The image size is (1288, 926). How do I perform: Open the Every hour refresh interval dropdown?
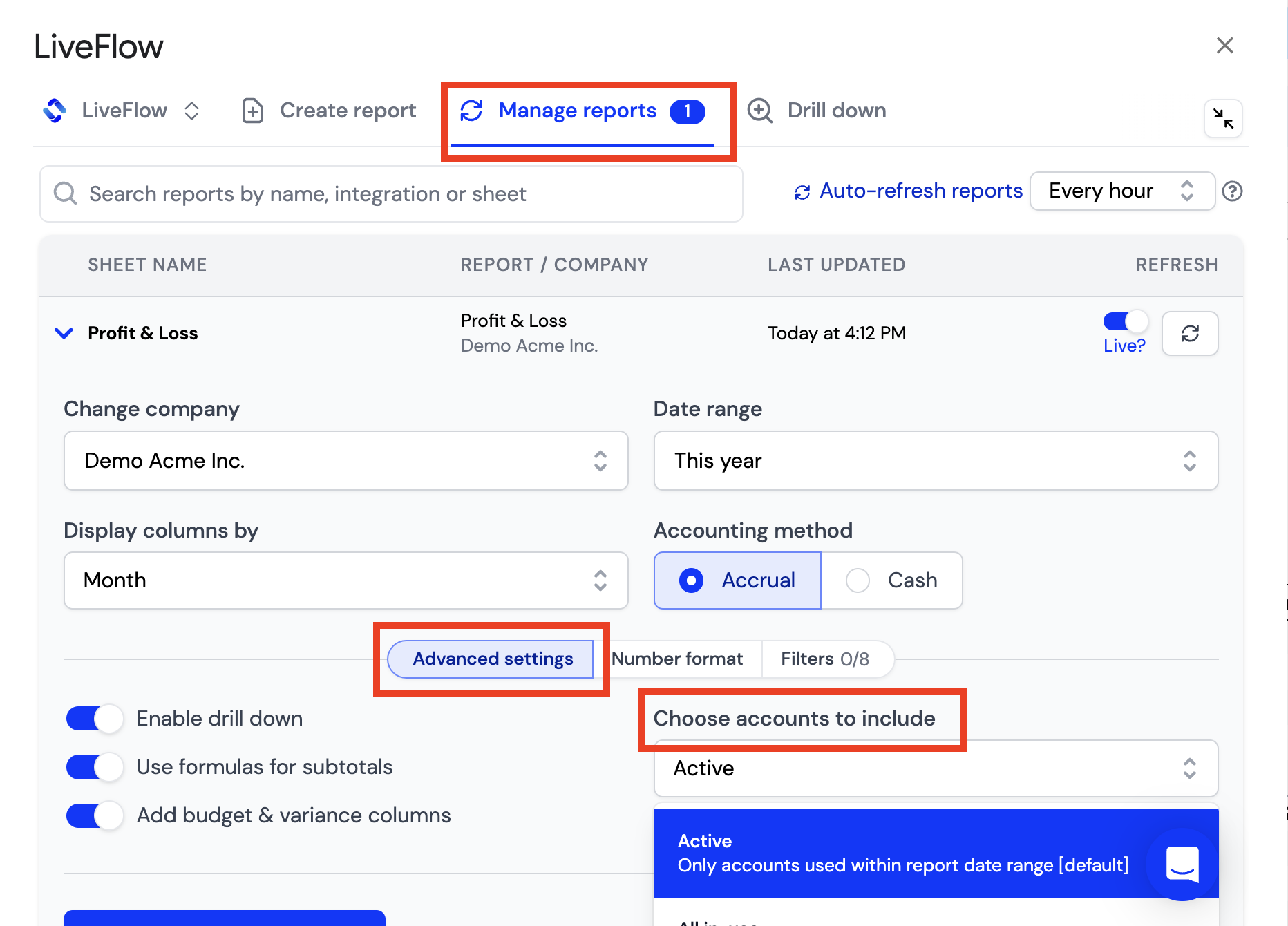pyautogui.click(x=1122, y=191)
